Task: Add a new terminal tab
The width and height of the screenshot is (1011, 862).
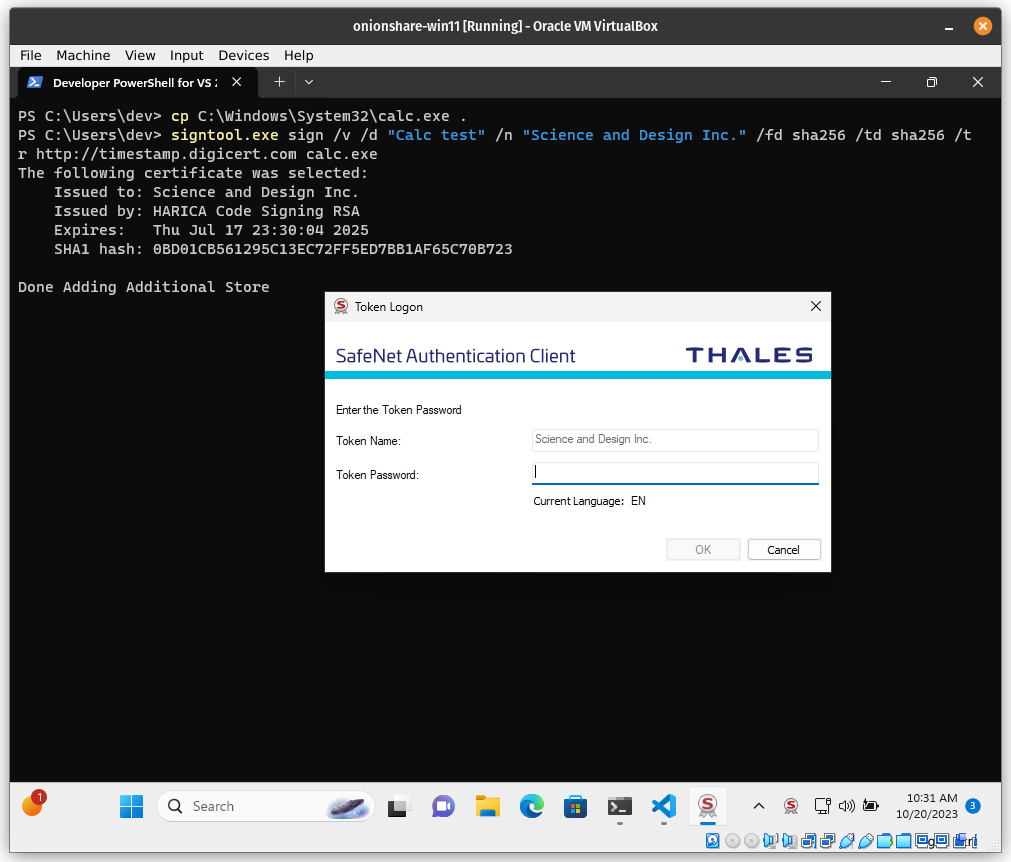Action: (x=279, y=82)
